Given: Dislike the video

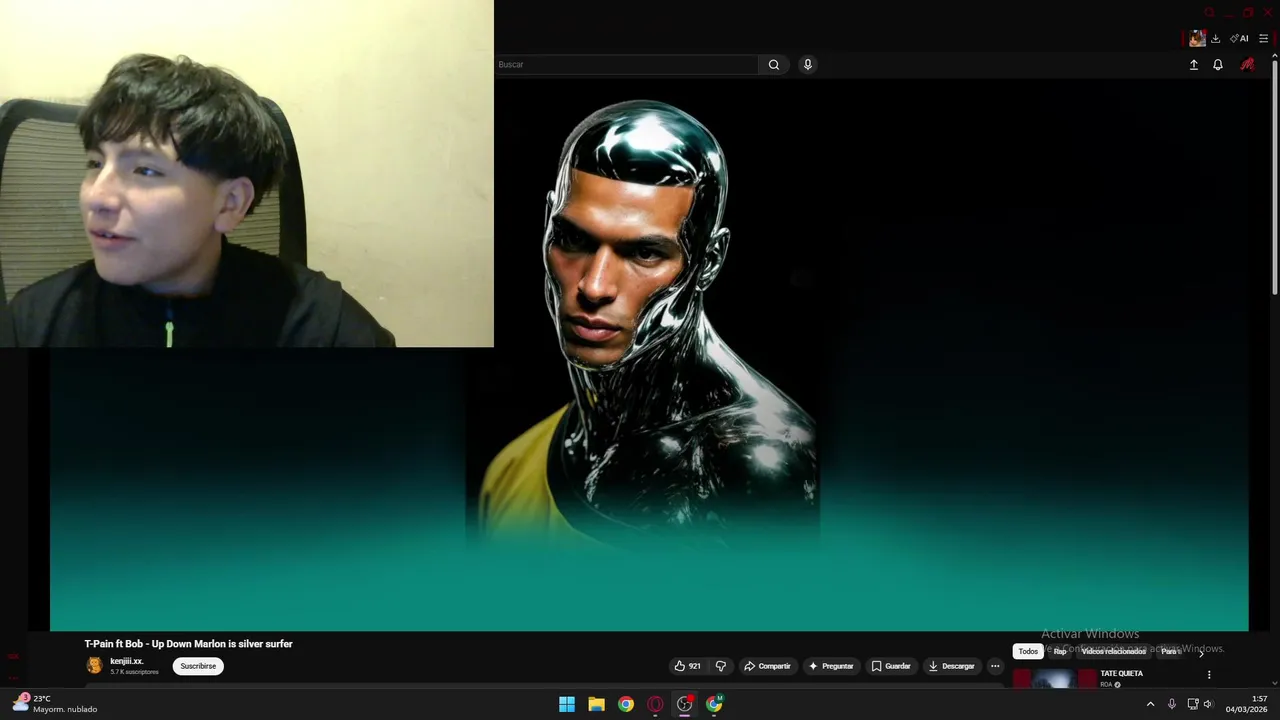Looking at the screenshot, I should [721, 666].
